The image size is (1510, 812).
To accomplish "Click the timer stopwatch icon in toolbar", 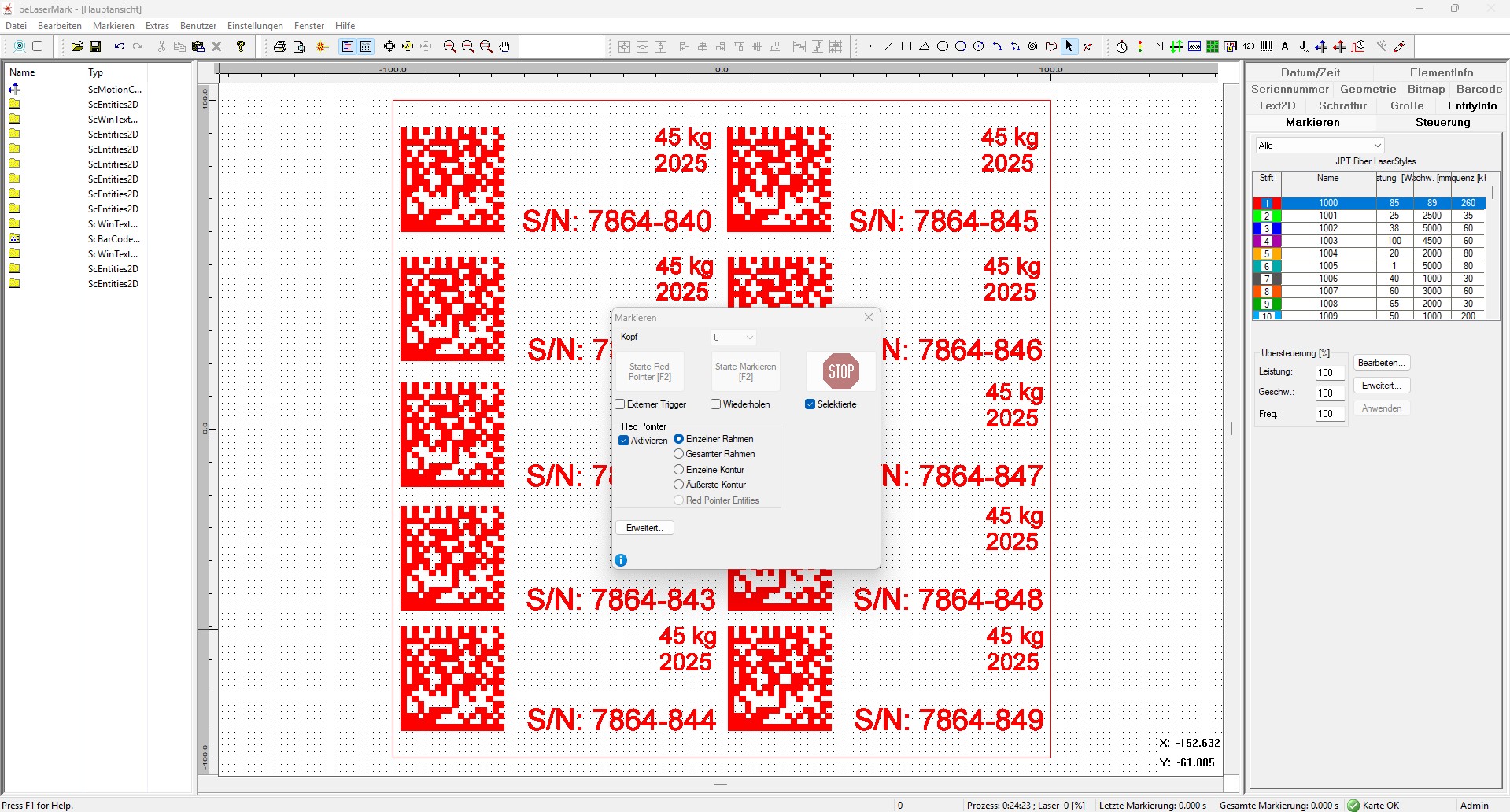I will click(1121, 46).
